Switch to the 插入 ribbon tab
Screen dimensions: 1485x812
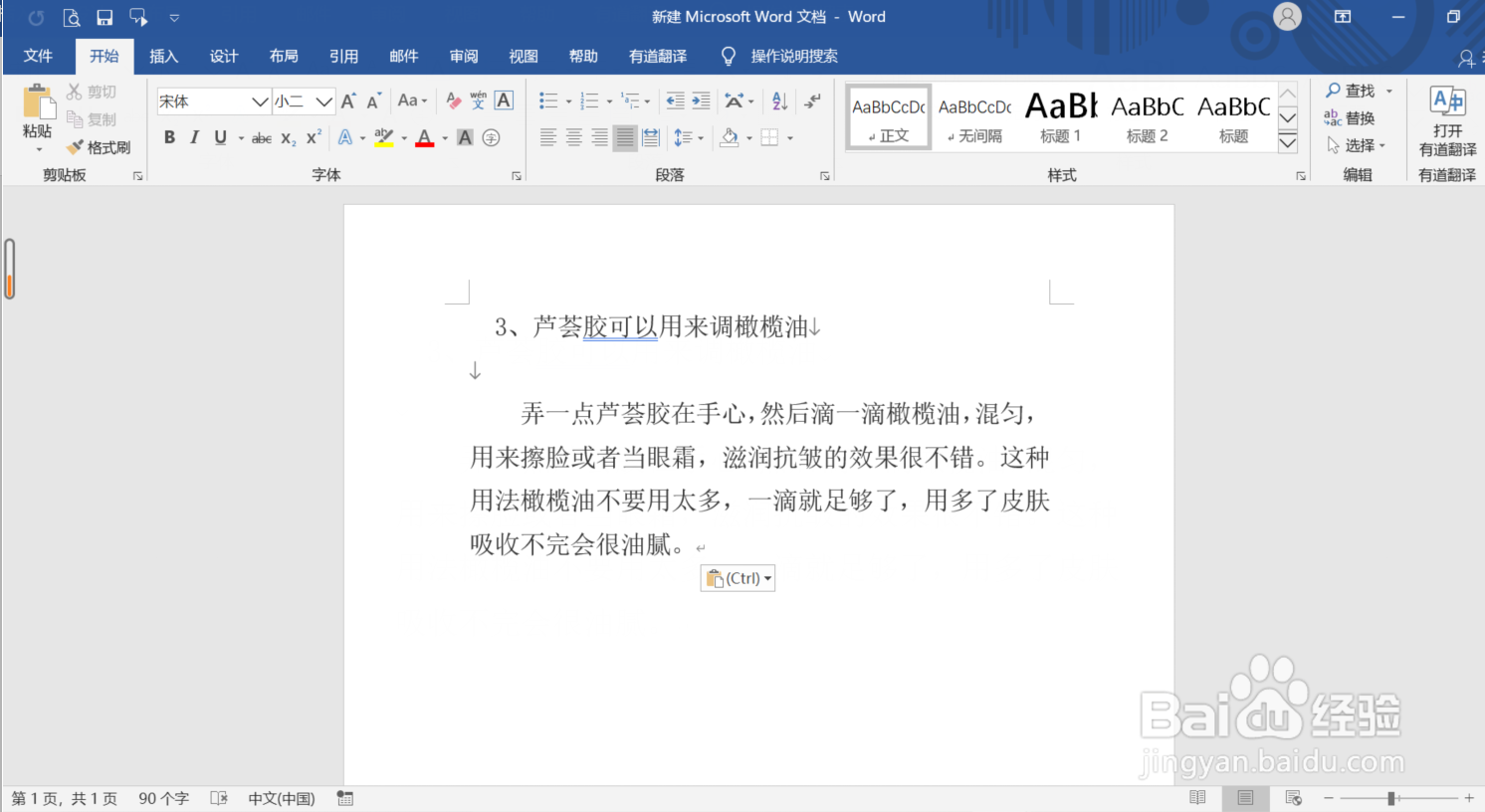(x=163, y=56)
